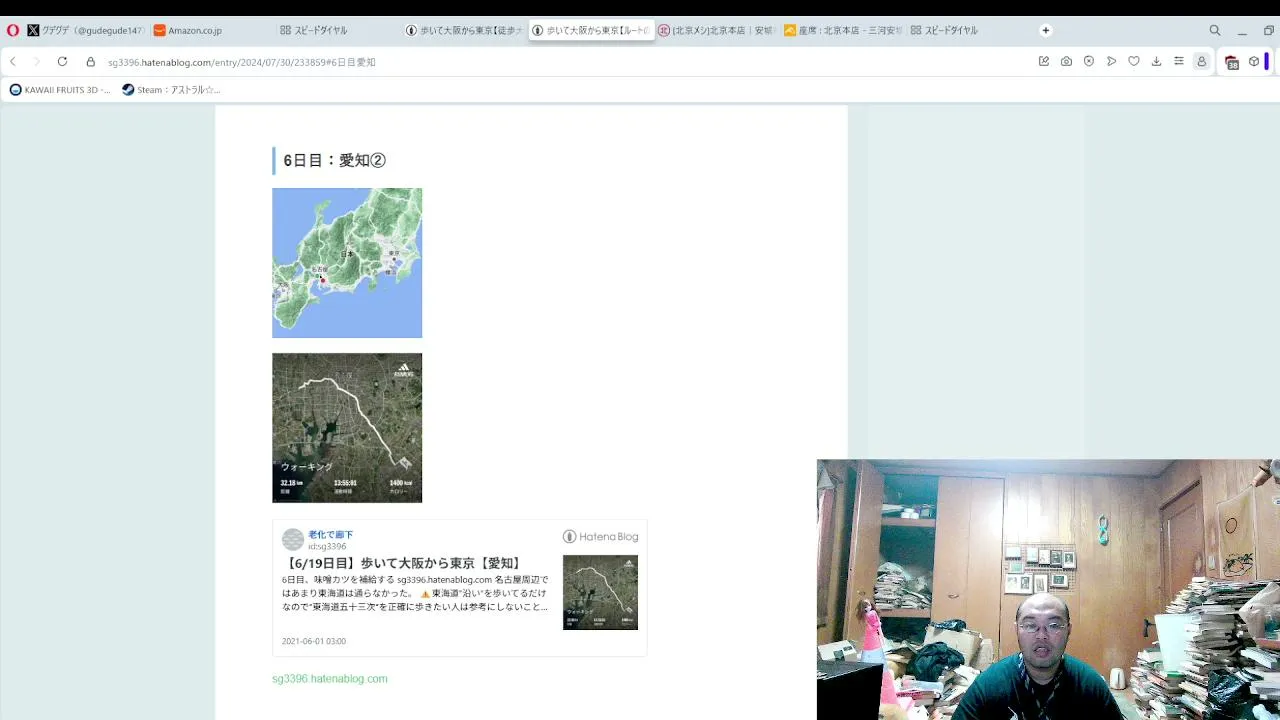The height and width of the screenshot is (720, 1280).
Task: Switch to 歩いて大阪から東京【徒歩 tab
Action: point(463,30)
